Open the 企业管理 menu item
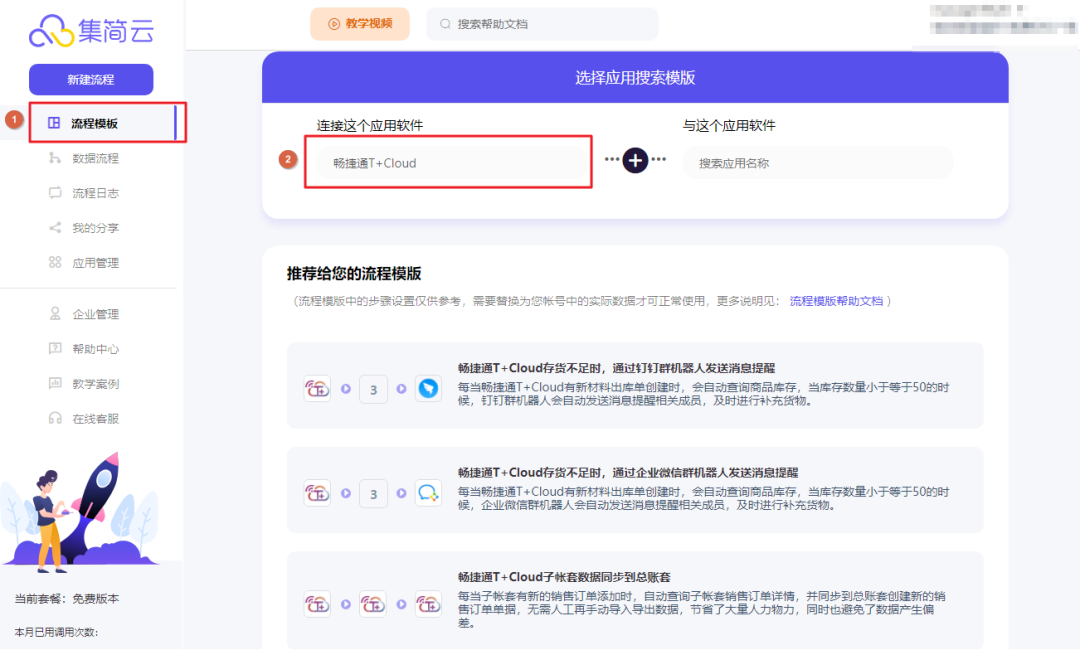This screenshot has width=1080, height=650. pos(95,314)
